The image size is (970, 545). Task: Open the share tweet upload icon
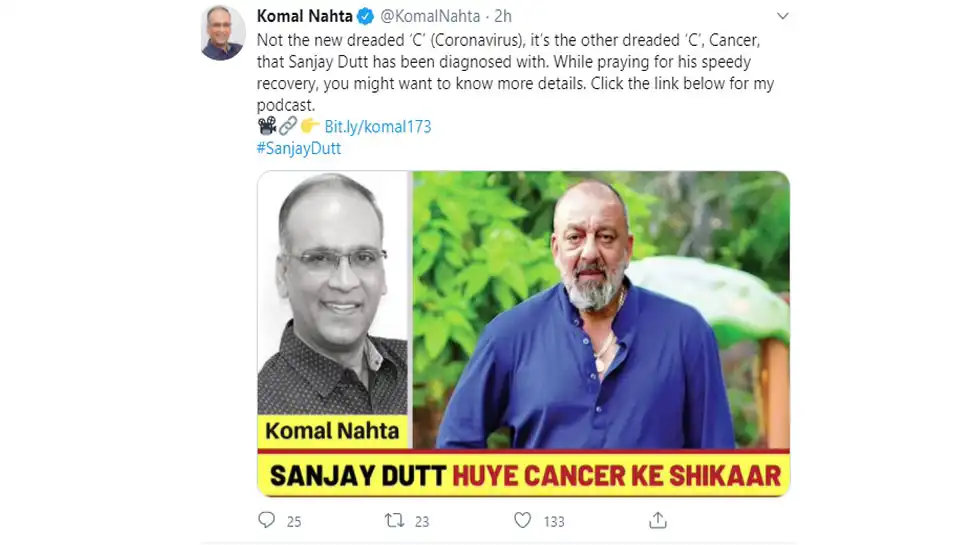coord(658,520)
